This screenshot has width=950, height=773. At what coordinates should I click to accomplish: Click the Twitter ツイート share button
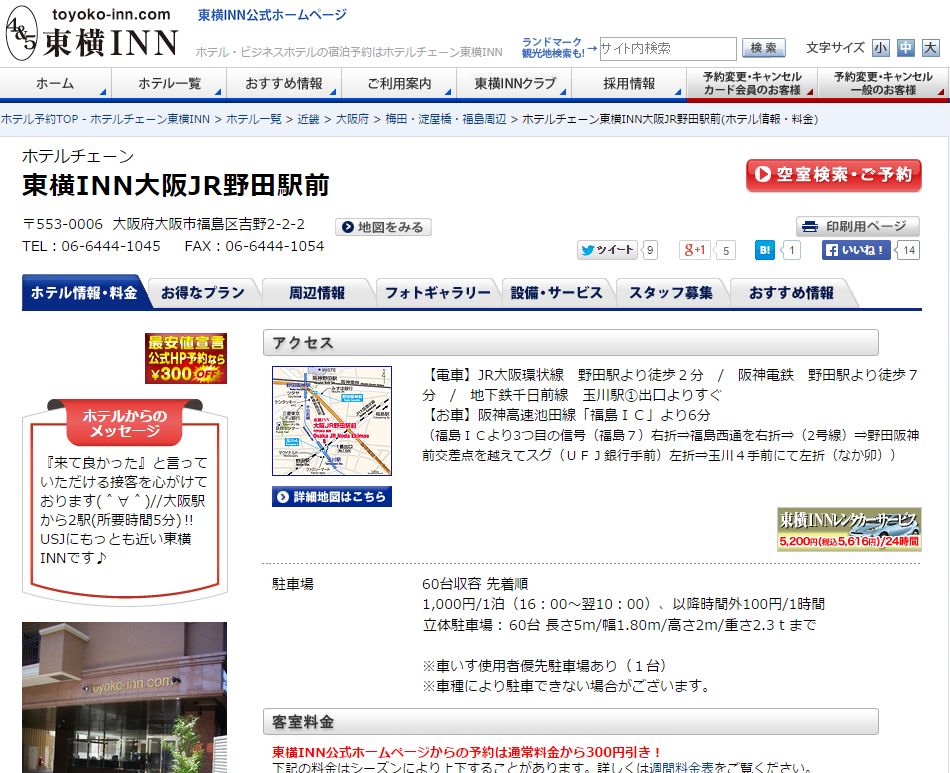point(607,250)
